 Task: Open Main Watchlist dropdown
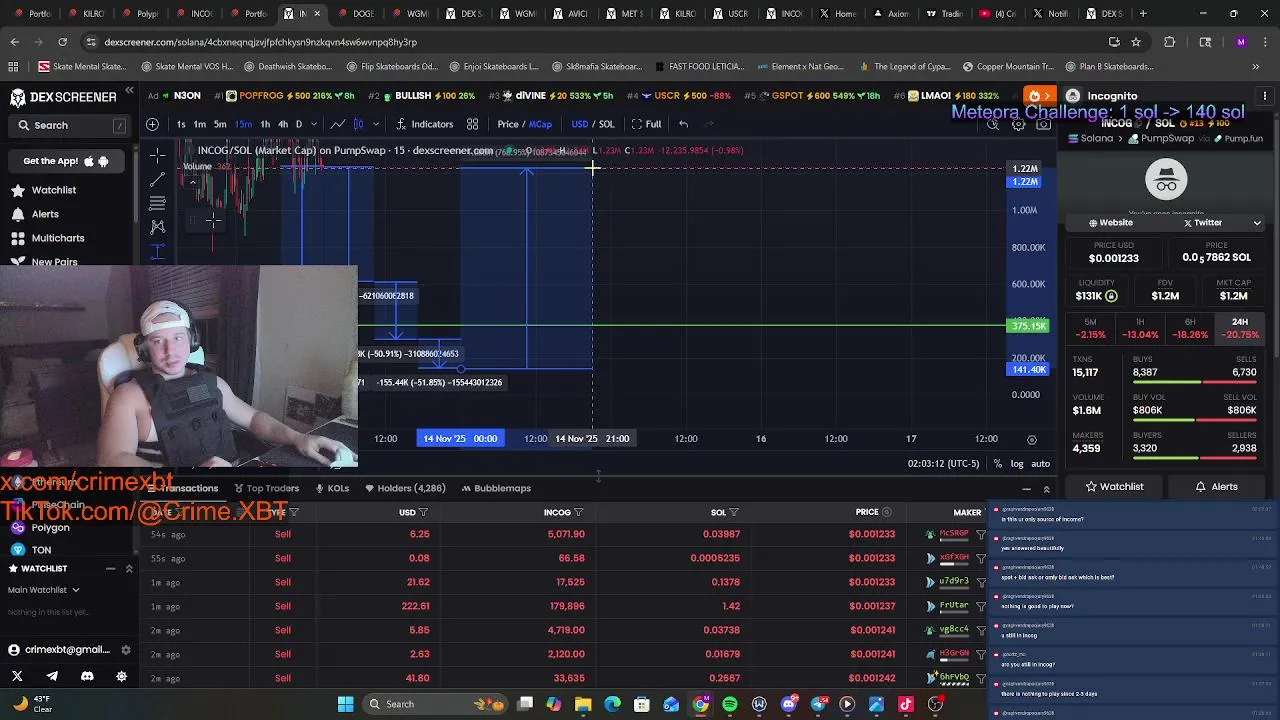click(44, 590)
